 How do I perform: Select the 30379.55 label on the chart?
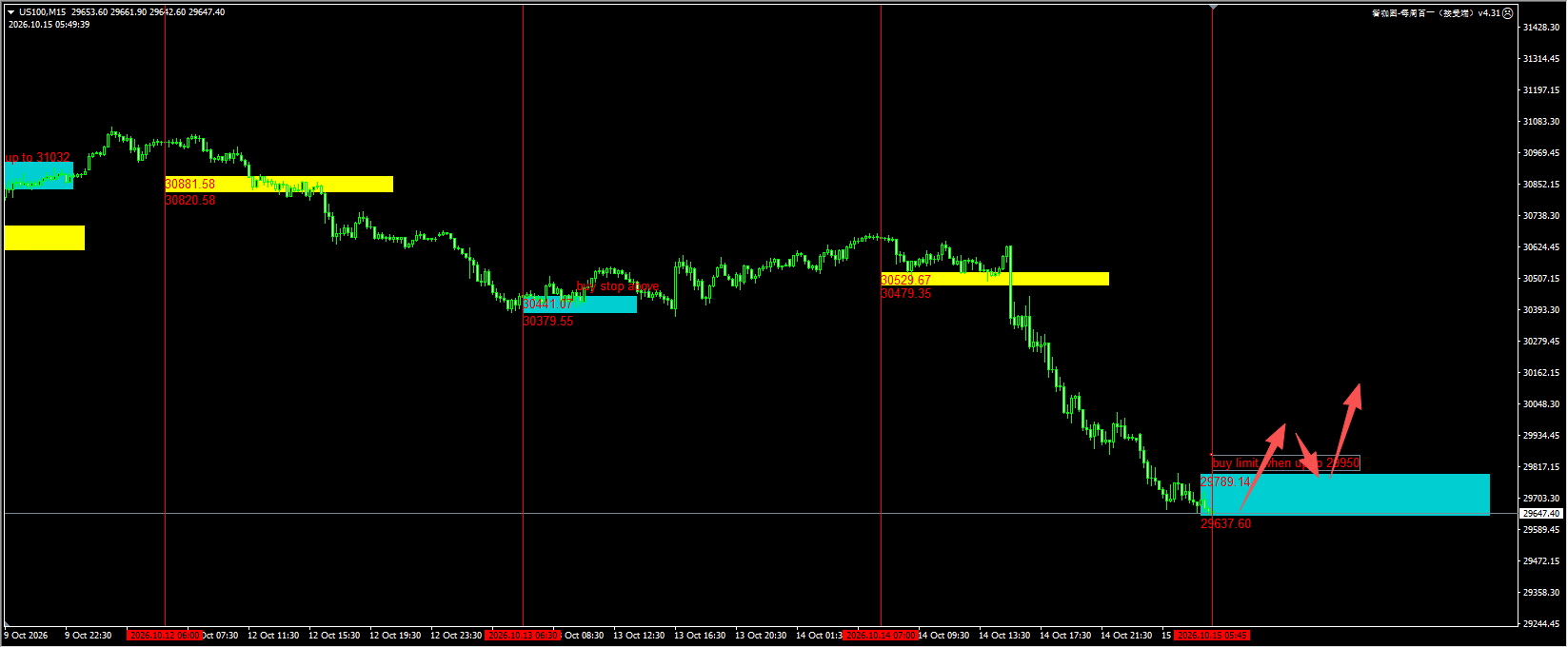[548, 321]
